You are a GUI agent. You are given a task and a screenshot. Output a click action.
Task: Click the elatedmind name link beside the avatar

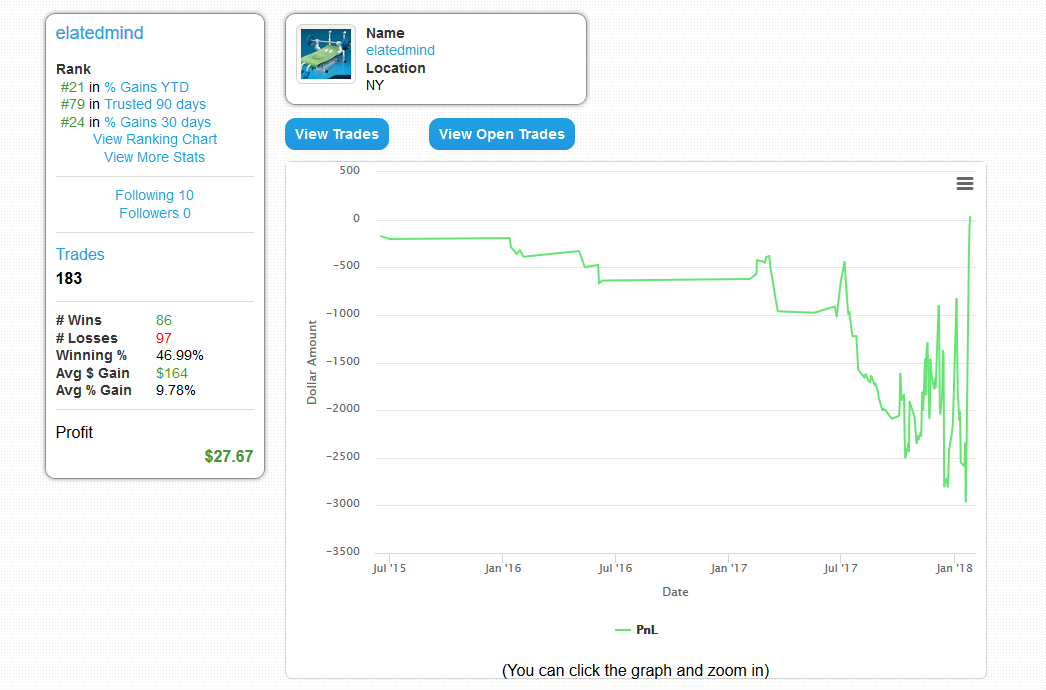400,50
